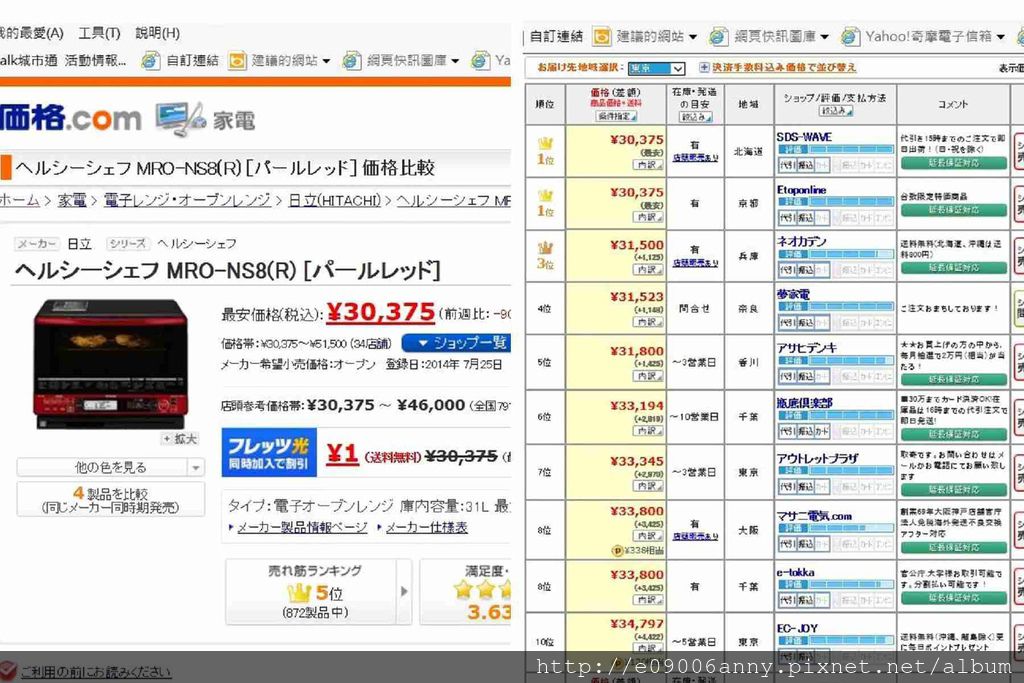The width and height of the screenshot is (1024, 683).
Task: Open 条件指定 under 価格 column header
Action: (616, 116)
